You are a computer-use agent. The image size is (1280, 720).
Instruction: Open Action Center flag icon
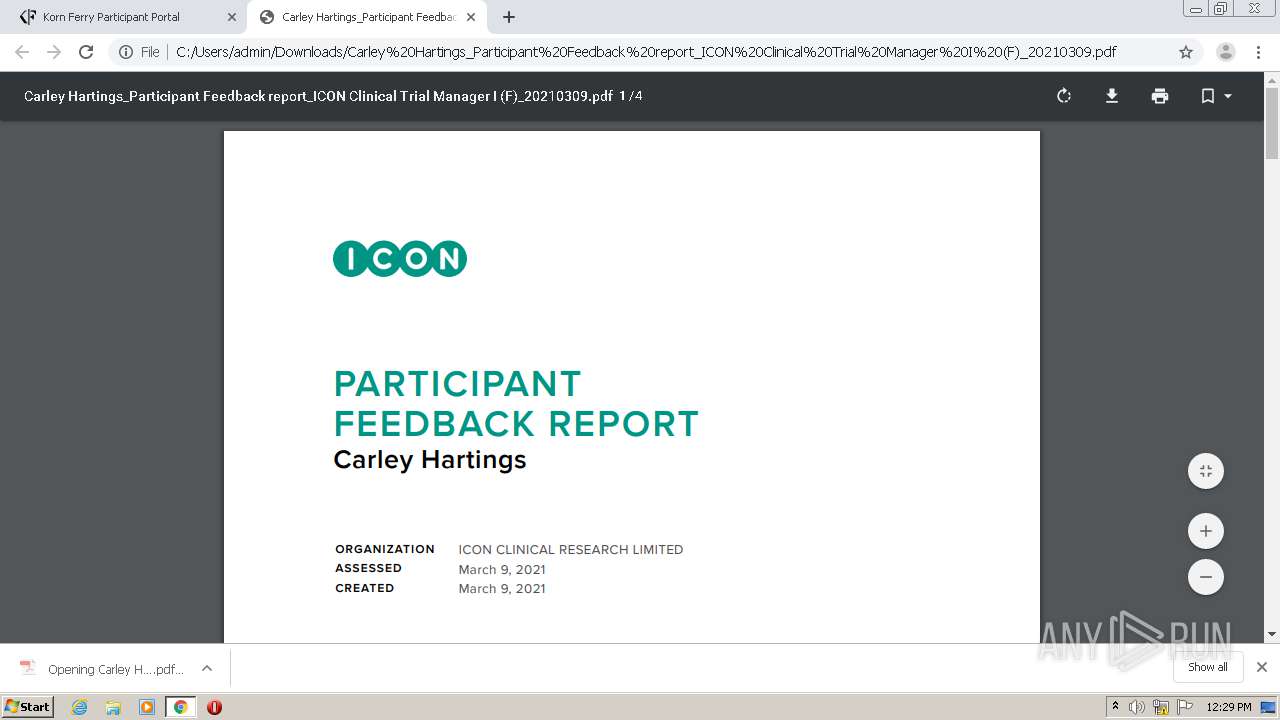(1183, 707)
